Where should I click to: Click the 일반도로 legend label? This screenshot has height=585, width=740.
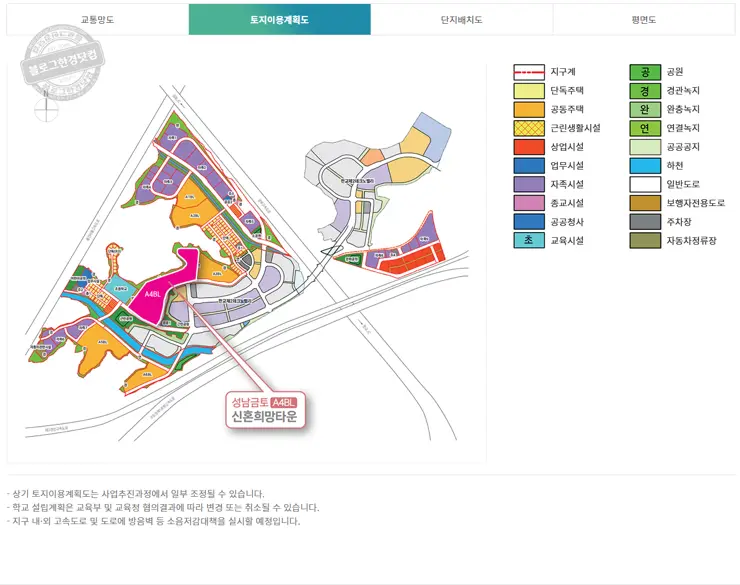683,184
